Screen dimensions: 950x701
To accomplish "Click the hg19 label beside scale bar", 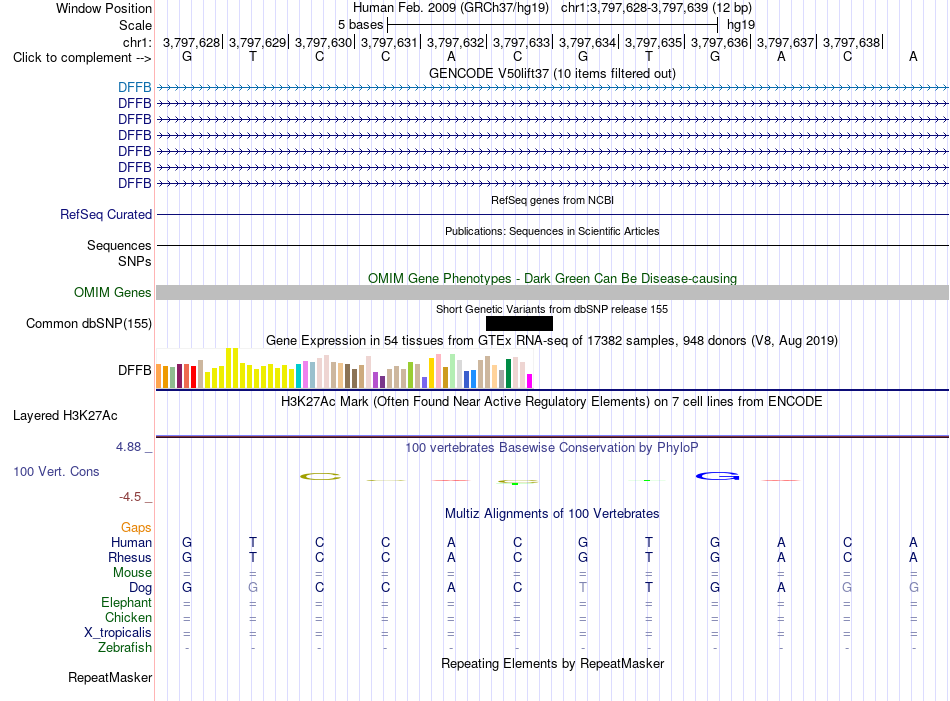I will (741, 25).
